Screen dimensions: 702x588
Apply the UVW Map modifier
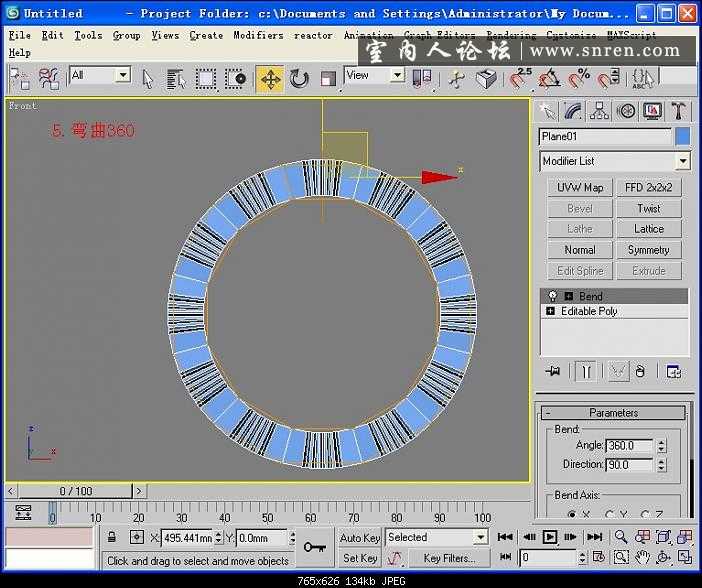(x=580, y=188)
